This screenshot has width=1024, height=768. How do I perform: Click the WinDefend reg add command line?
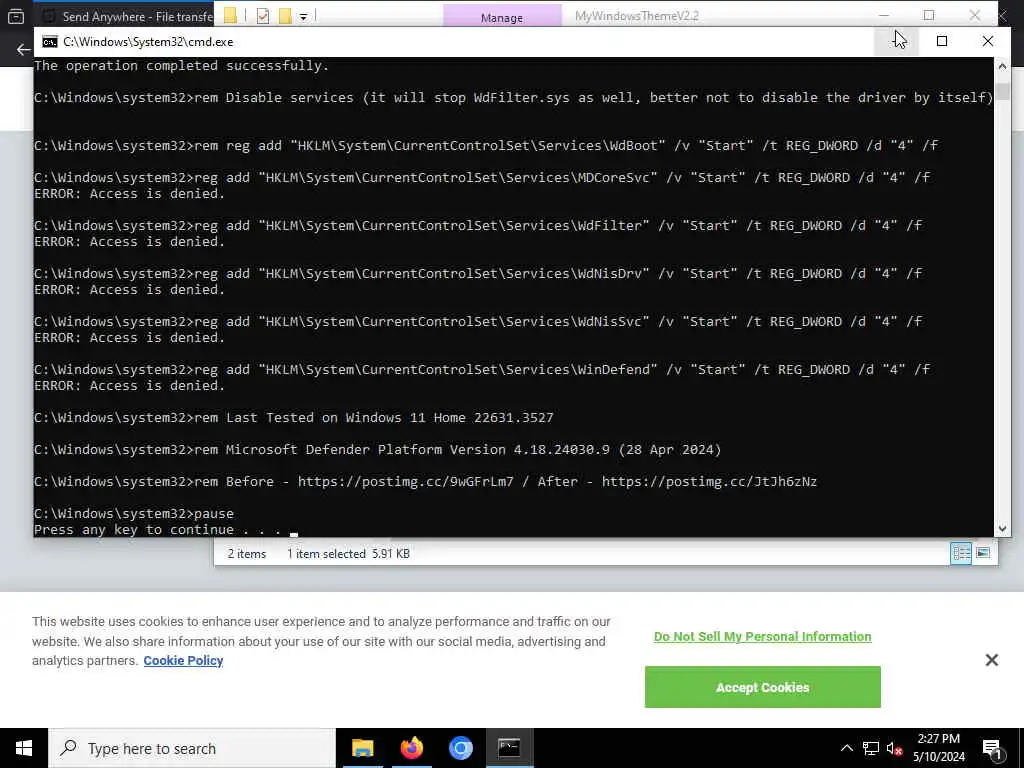(482, 370)
